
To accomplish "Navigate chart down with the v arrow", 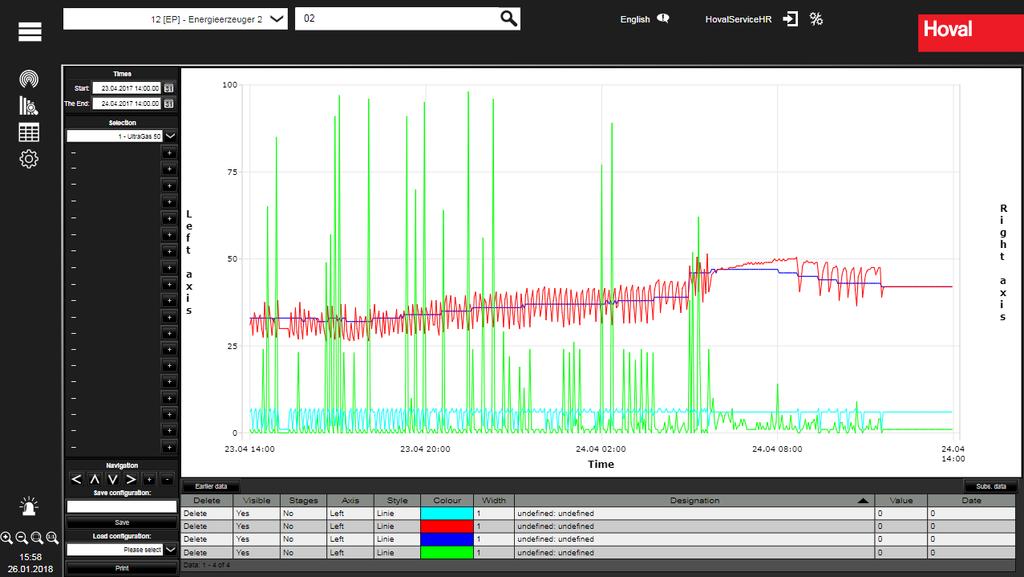I will pyautogui.click(x=112, y=479).
